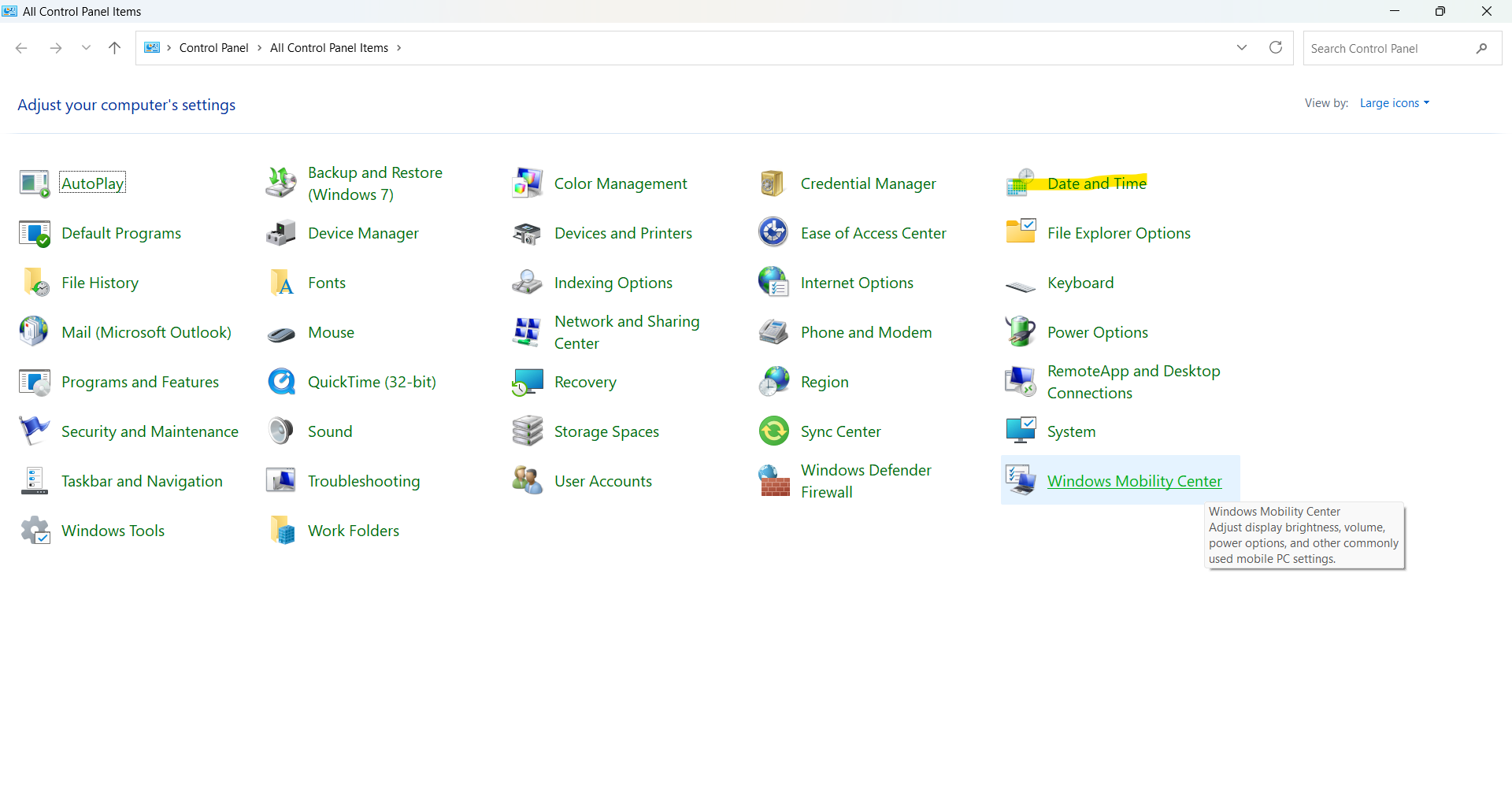Click the Keyboard icon
Viewport: 1512px width, 803px height.
point(1021,286)
